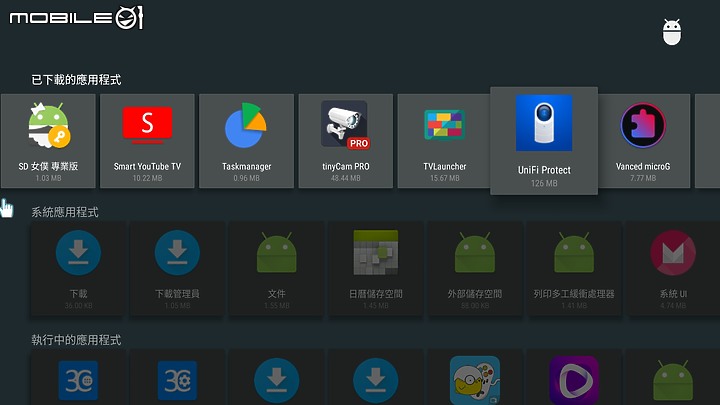Click the 已下載的應用程式 section heading
Viewport: 720px width, 405px height.
tap(76, 80)
